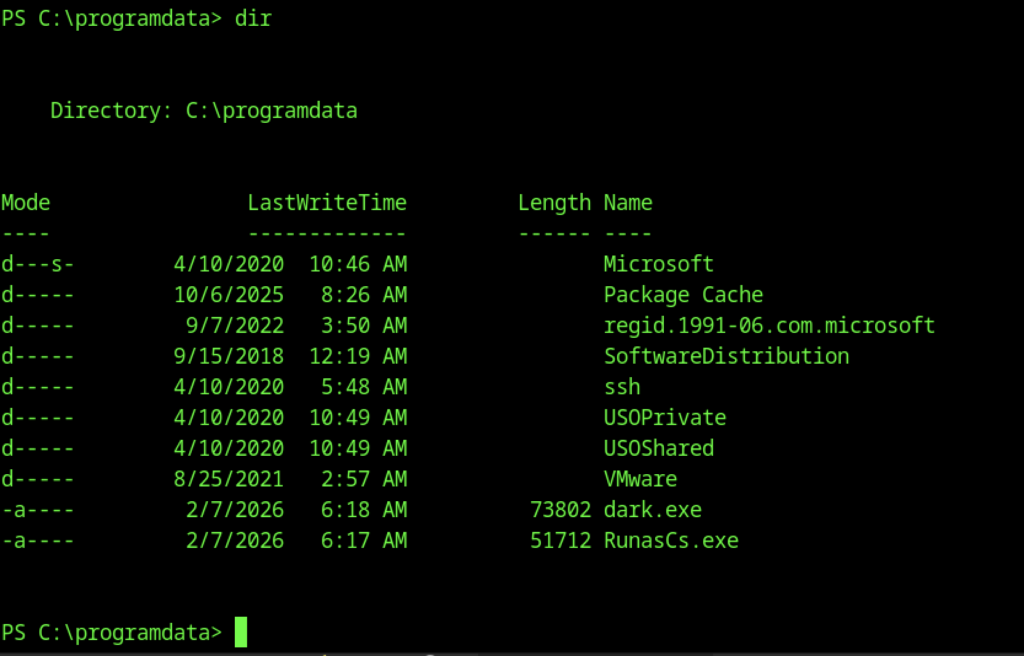Click the Name column header
The height and width of the screenshot is (656, 1024).
click(628, 203)
